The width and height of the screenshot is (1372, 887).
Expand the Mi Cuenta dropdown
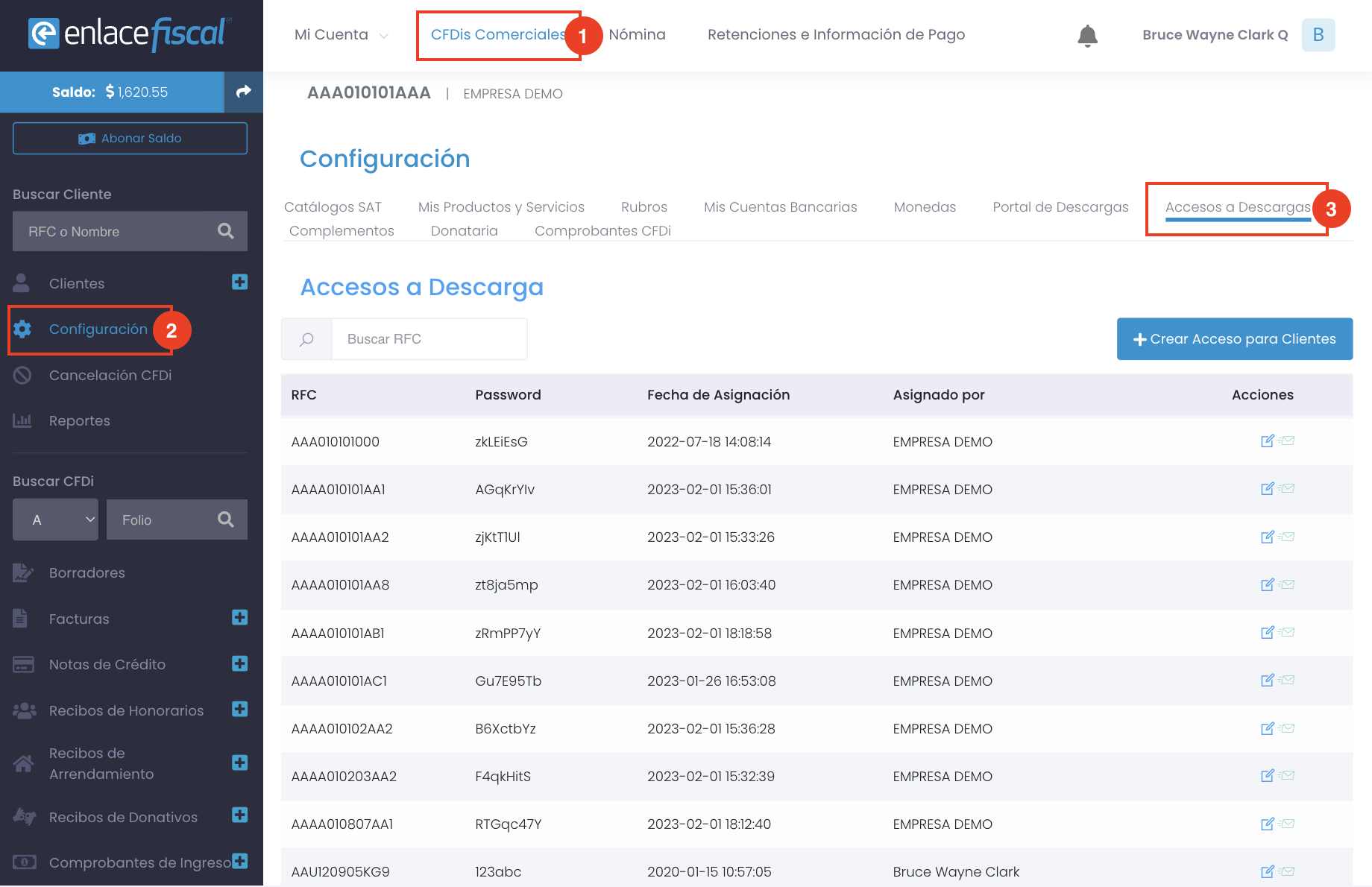point(341,35)
